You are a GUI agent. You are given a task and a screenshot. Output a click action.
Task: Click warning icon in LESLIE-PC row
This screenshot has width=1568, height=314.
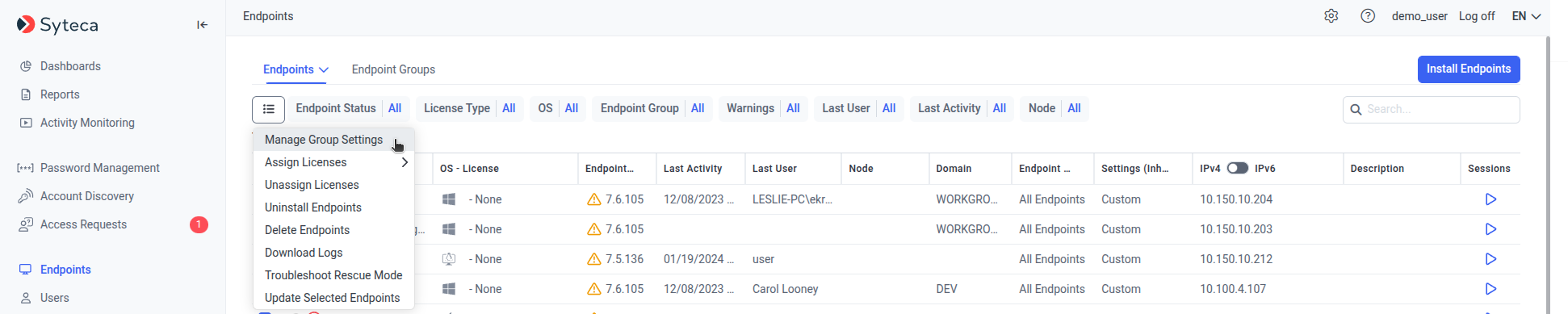click(x=594, y=199)
